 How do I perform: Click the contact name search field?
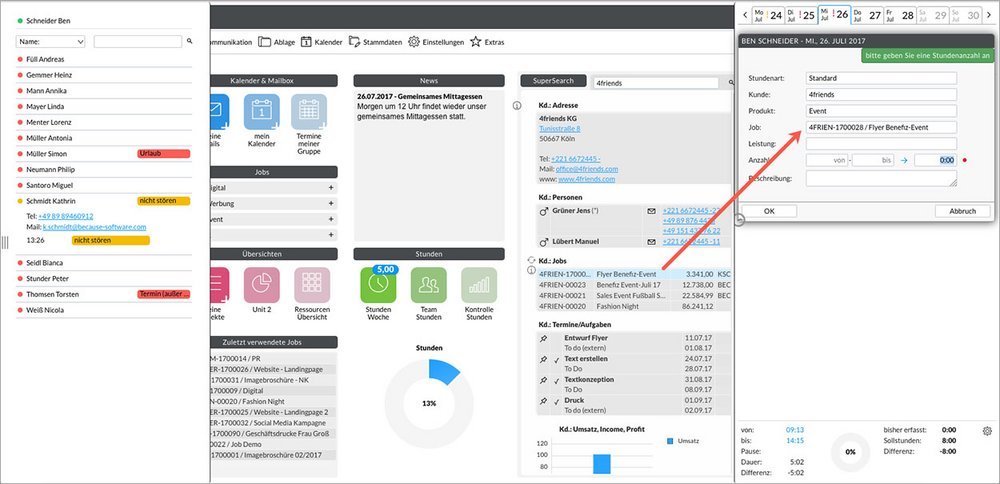tap(138, 41)
